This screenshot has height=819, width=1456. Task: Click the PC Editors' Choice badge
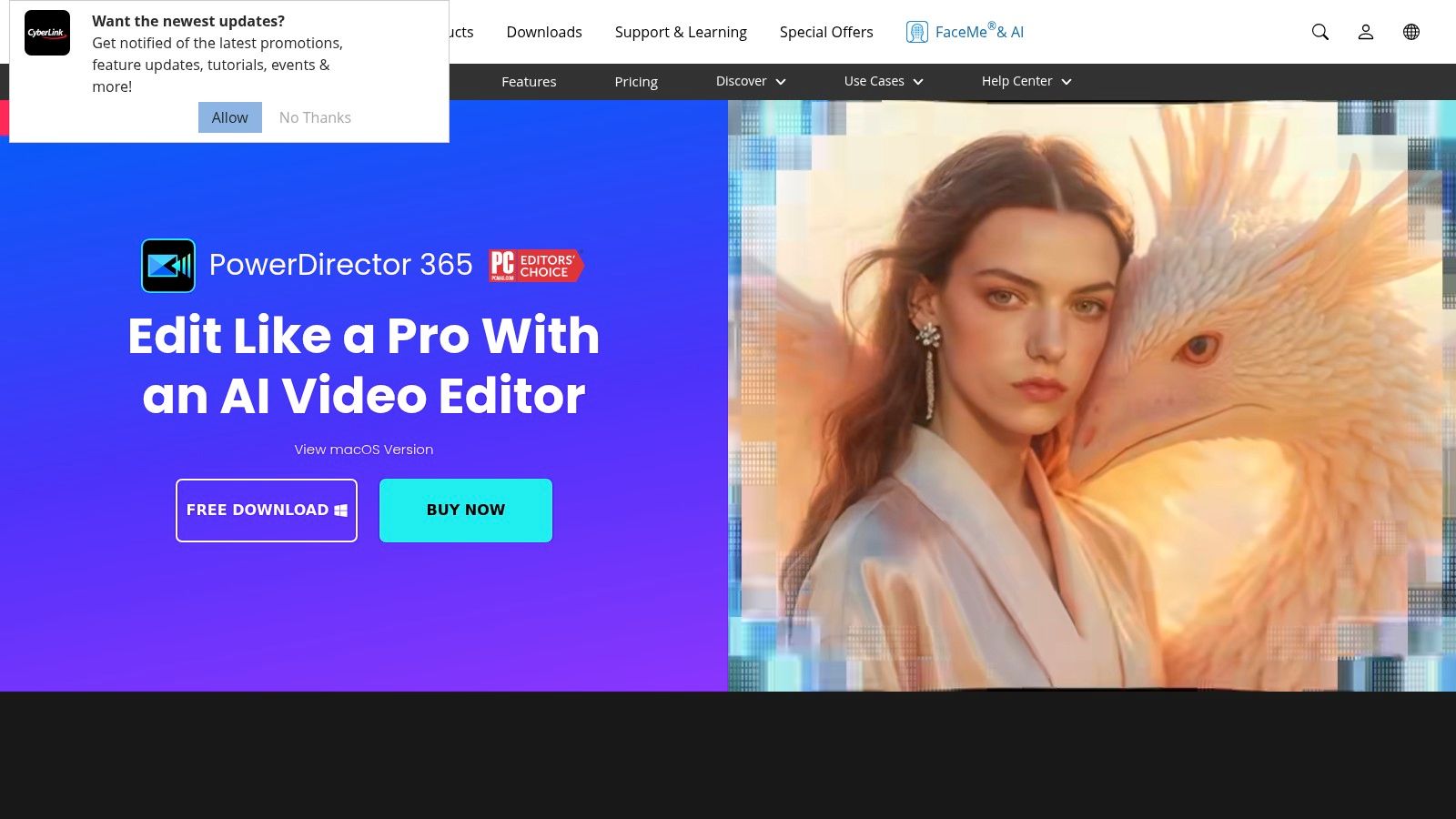[x=536, y=265]
